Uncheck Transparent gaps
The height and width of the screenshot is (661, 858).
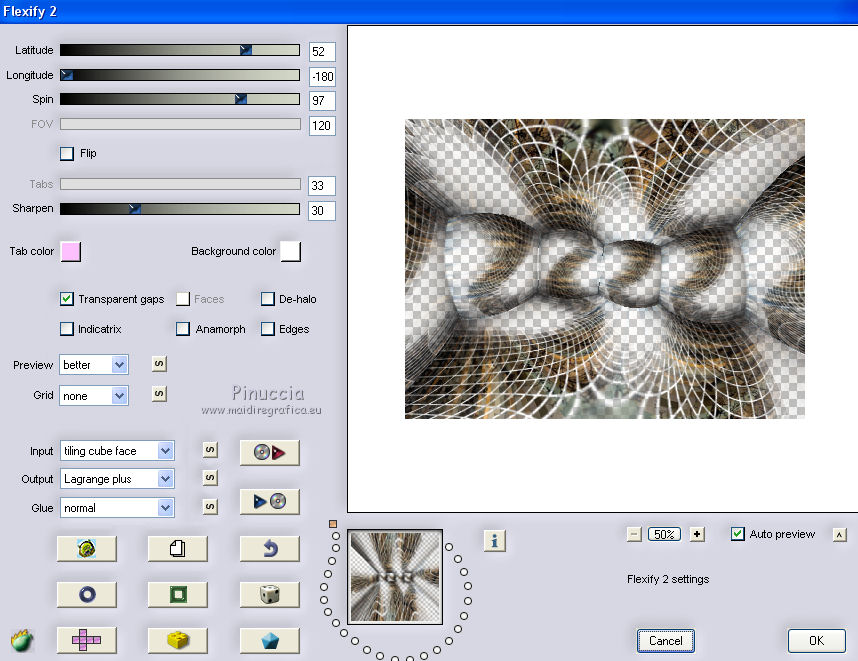click(x=67, y=299)
